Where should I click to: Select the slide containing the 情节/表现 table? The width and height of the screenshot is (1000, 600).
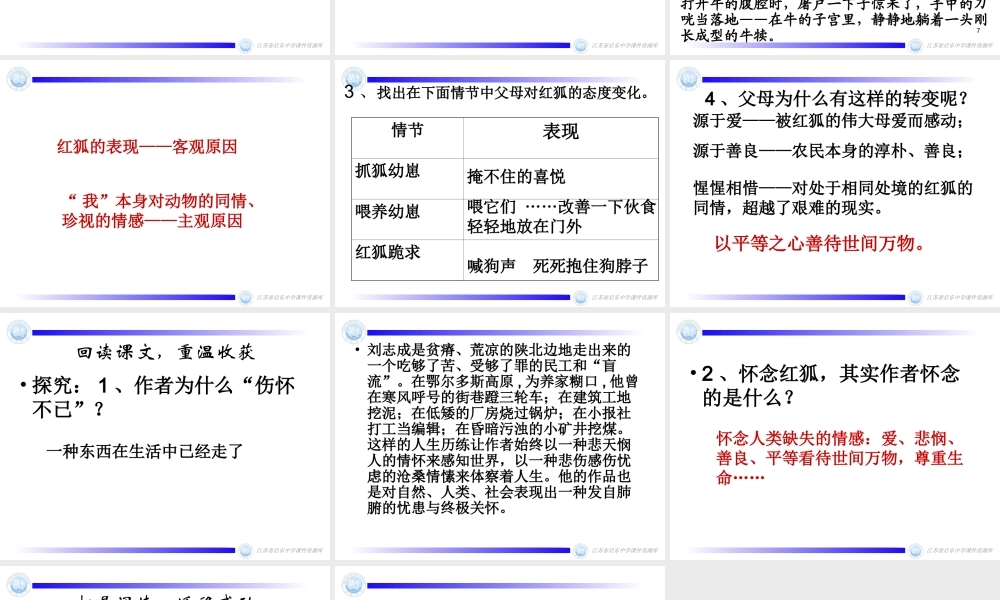tap(500, 183)
